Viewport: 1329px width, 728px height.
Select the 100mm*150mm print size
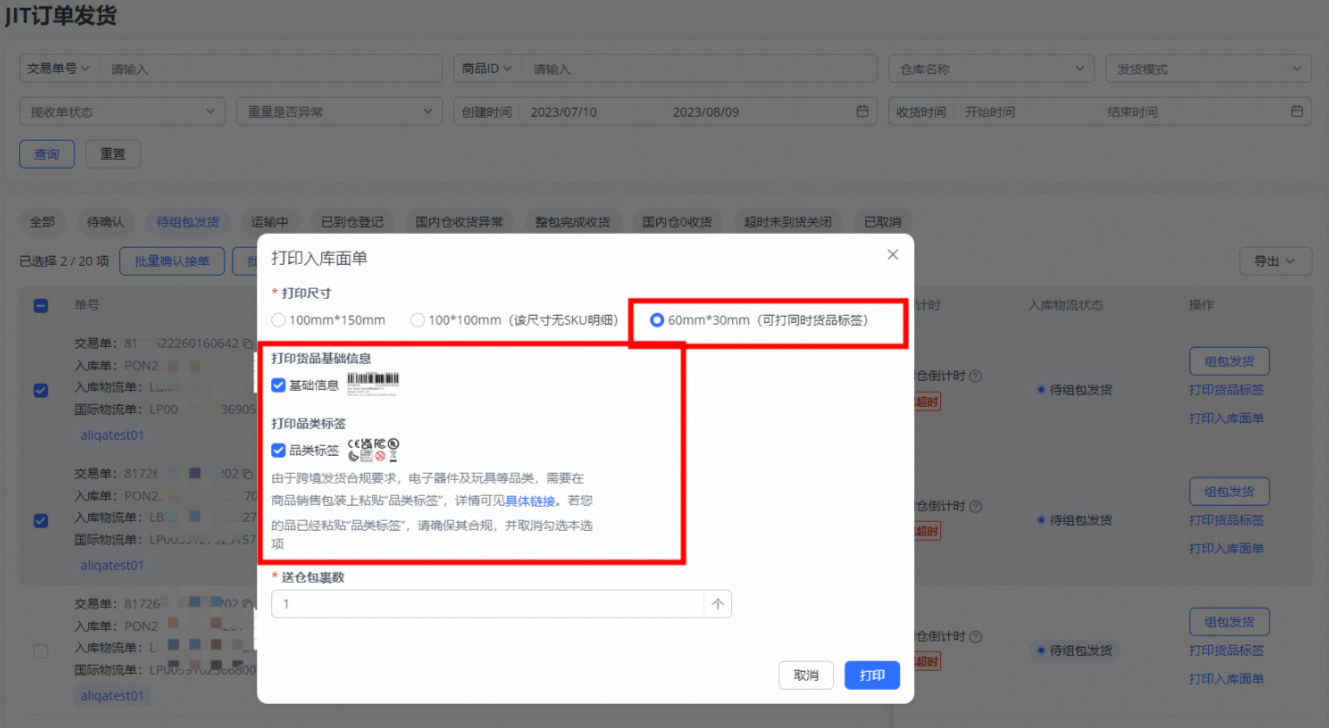point(278,320)
